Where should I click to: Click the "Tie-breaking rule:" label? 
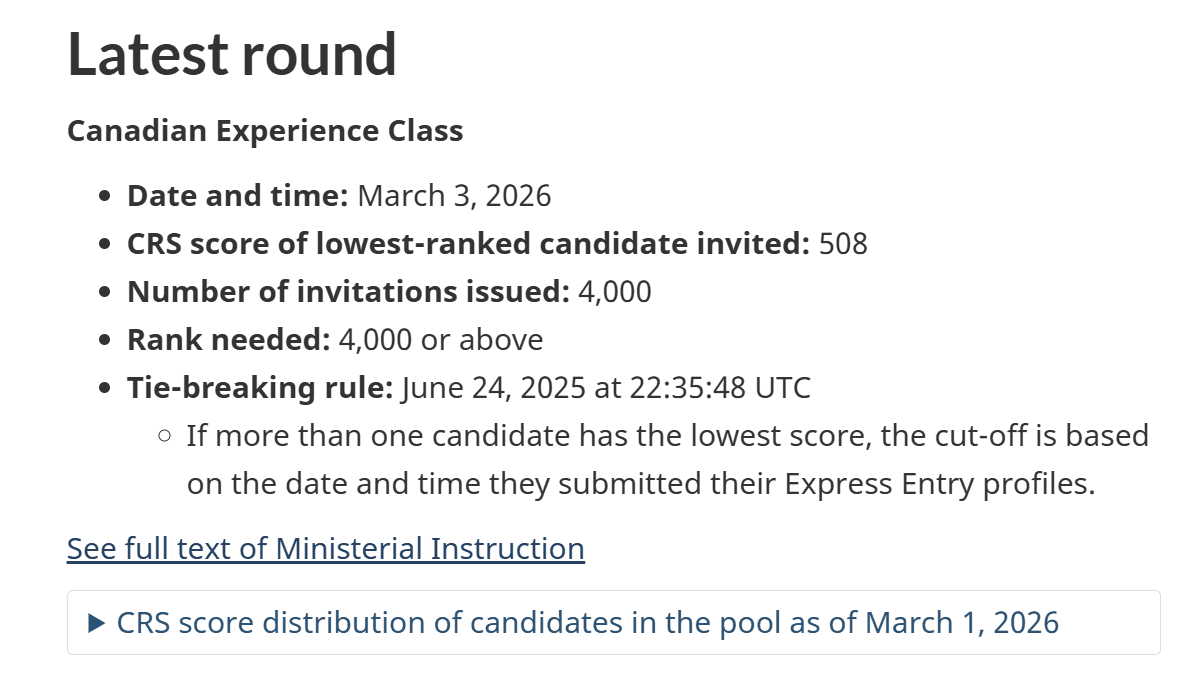(260, 388)
